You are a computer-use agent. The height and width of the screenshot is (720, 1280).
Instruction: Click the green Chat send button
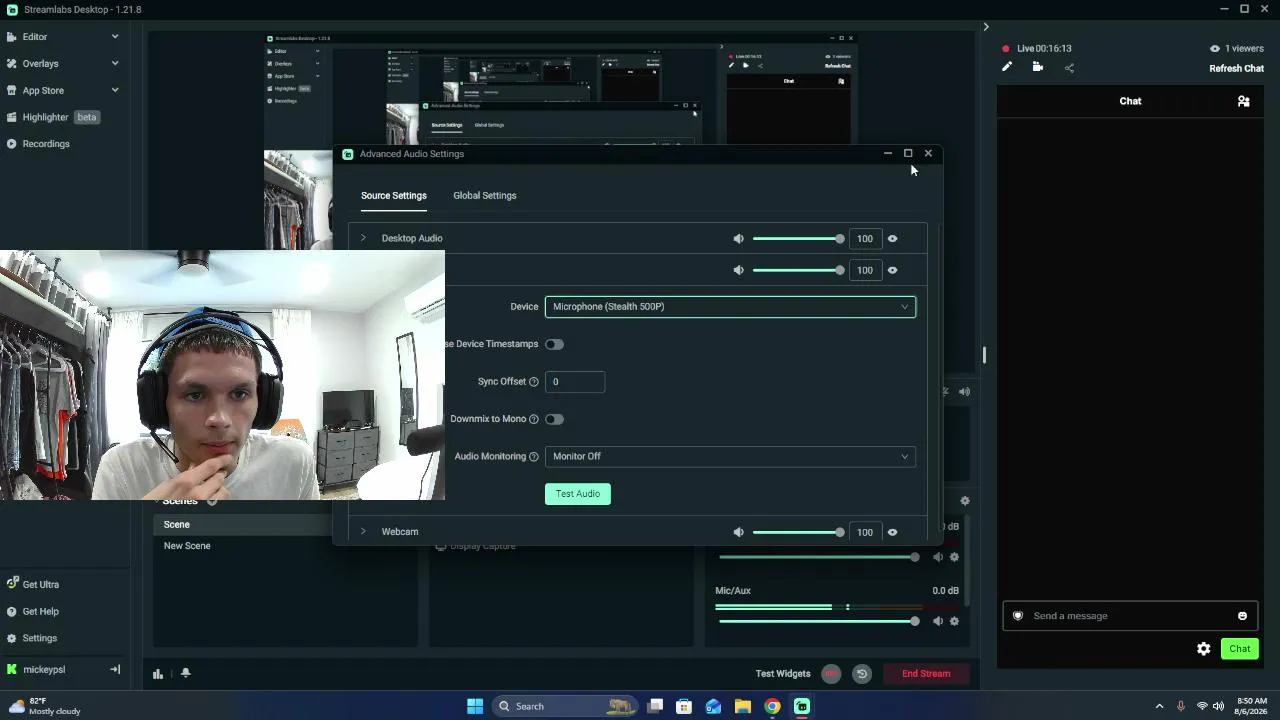click(1240, 649)
